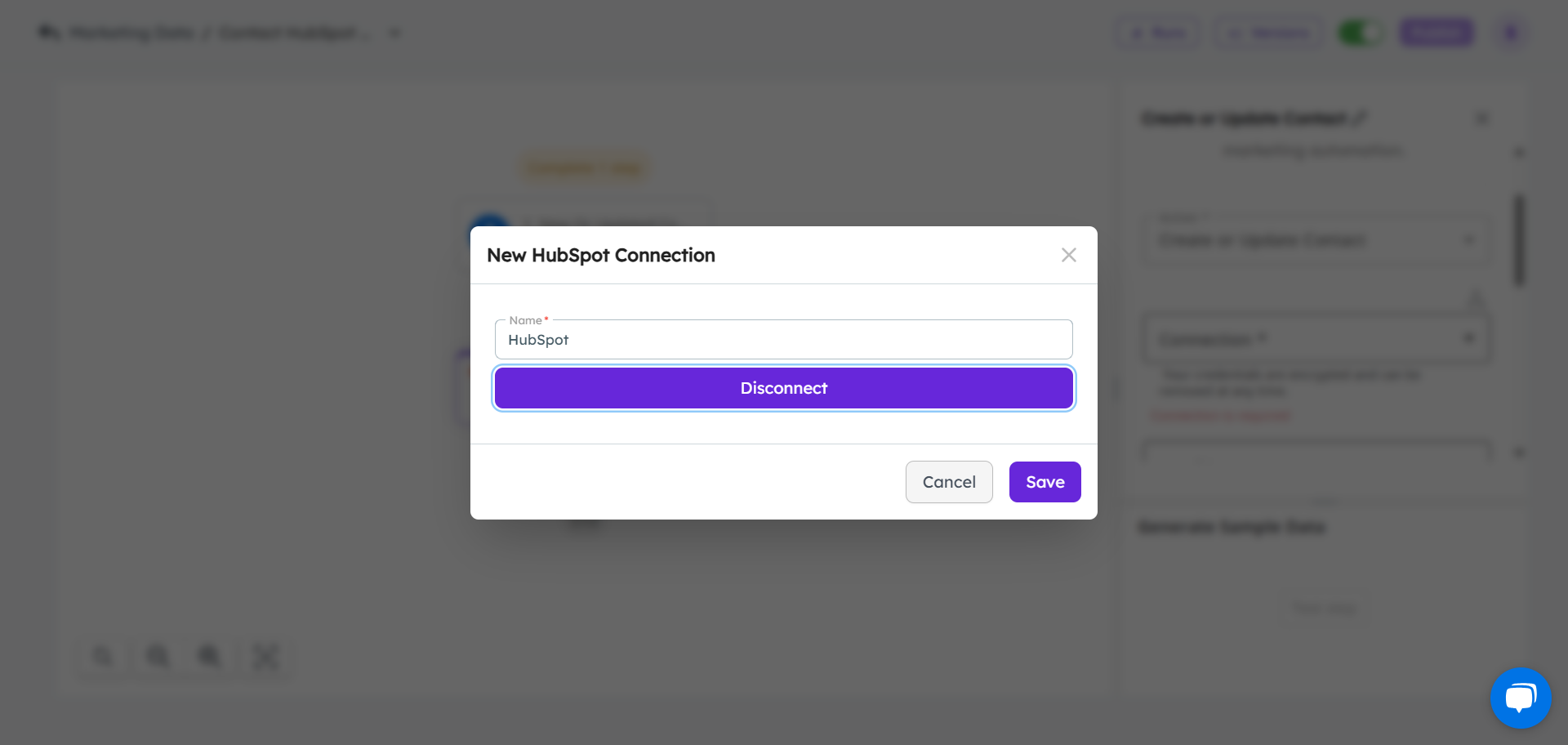Open the Versions button in header
The image size is (1568, 745).
(x=1270, y=33)
